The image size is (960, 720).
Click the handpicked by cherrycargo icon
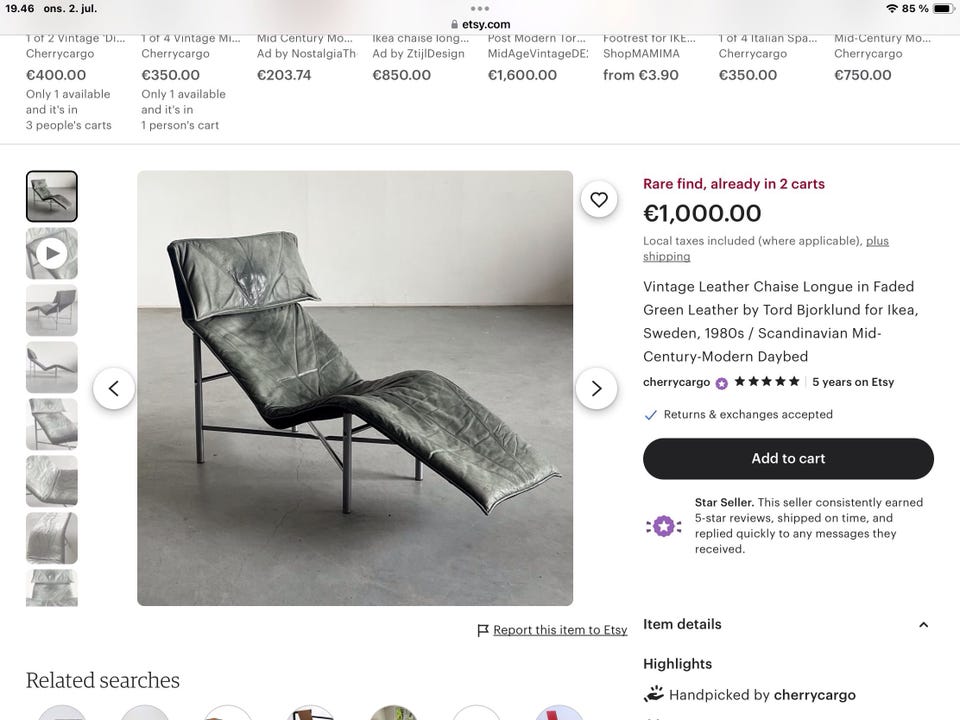tap(654, 694)
